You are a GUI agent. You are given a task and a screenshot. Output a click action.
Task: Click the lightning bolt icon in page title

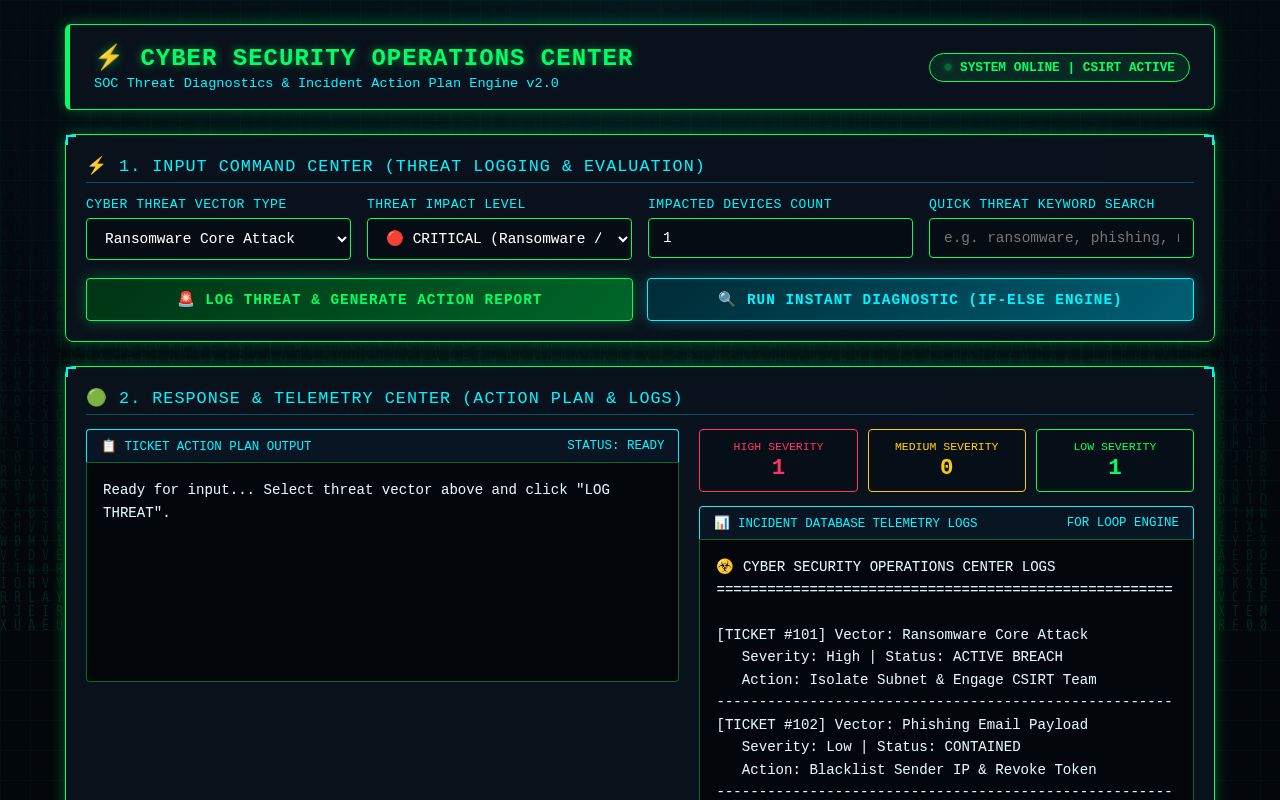109,57
